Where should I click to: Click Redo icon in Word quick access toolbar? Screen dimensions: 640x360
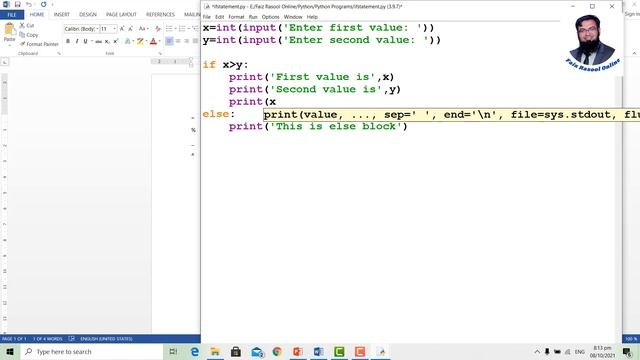pos(43,4)
